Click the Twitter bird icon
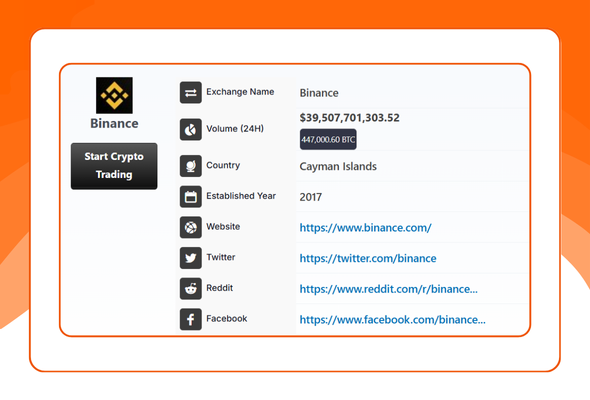Viewport: 590px width, 400px height. (x=190, y=258)
